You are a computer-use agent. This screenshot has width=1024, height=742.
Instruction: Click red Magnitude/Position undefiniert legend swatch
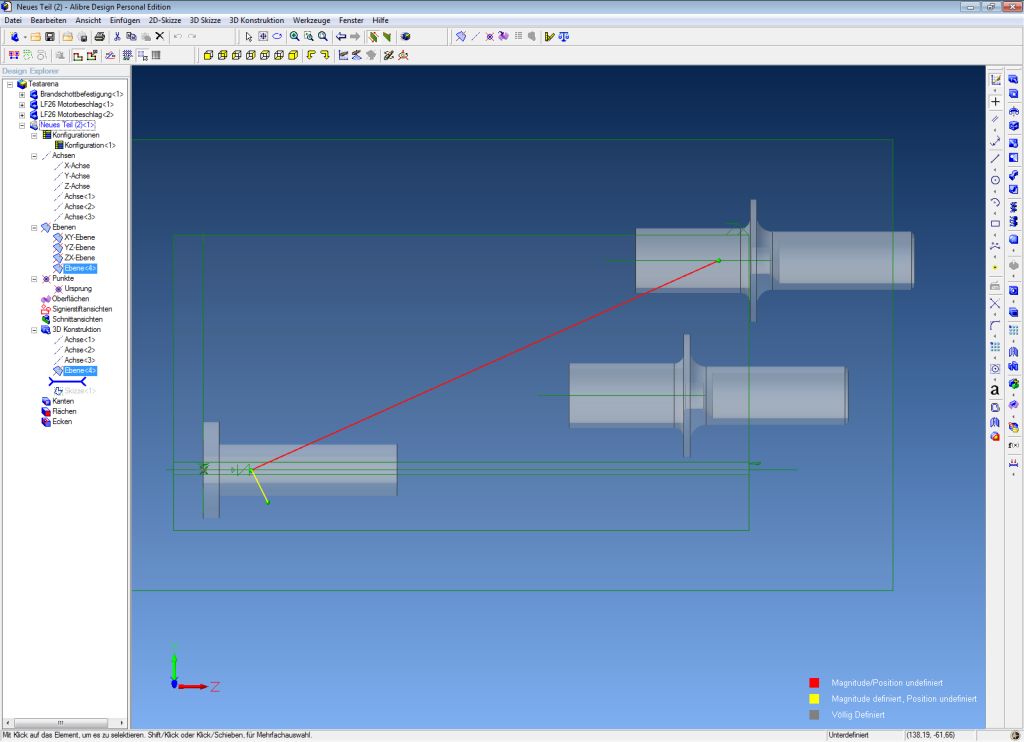click(x=814, y=683)
